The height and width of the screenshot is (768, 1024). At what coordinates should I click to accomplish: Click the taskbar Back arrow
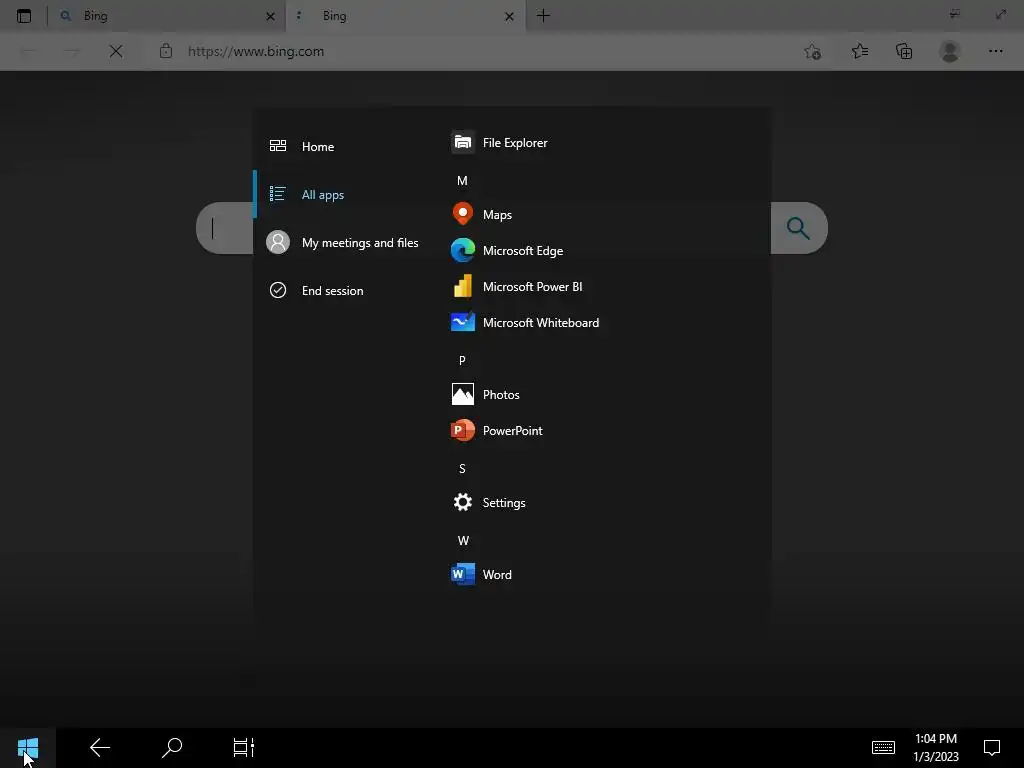coord(100,747)
